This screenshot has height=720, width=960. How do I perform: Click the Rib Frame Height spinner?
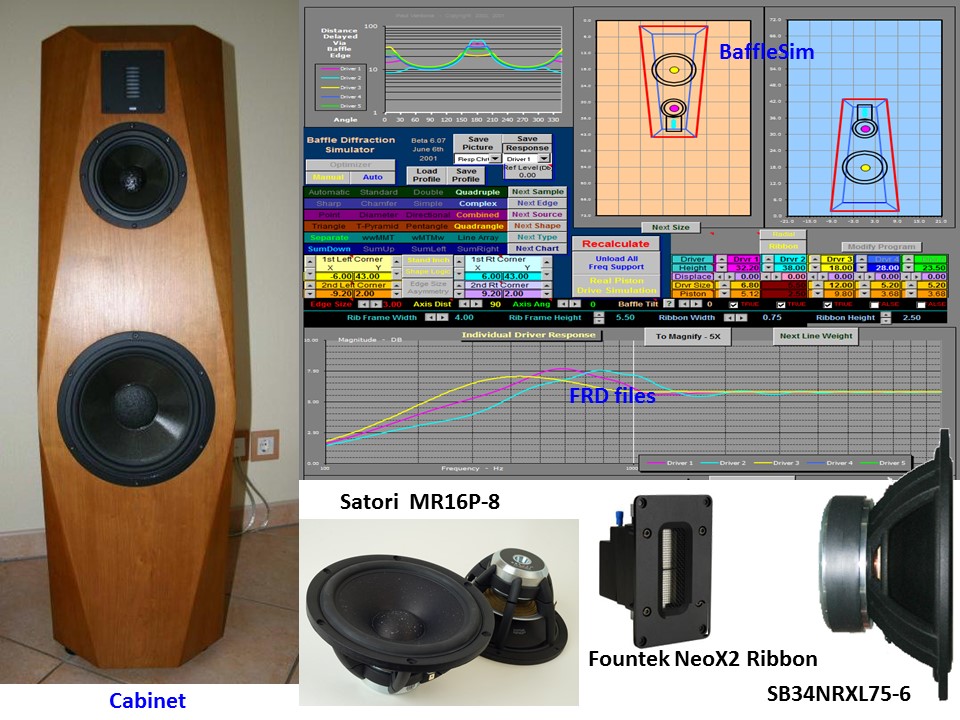tap(599, 318)
